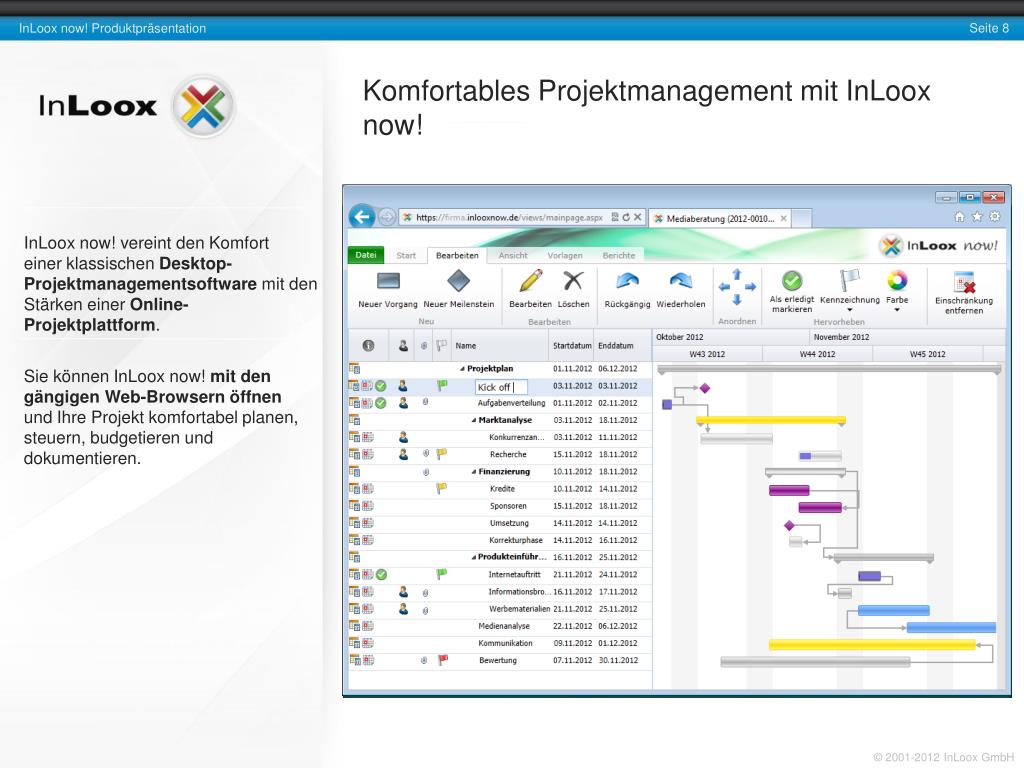
Task: Toggle the green done check in Aufgabenverteilung row
Action: (381, 403)
